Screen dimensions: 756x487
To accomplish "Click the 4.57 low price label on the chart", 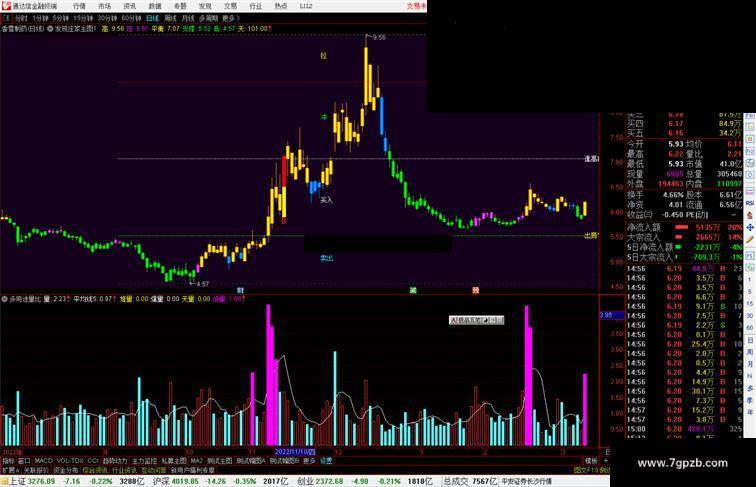I will coord(202,284).
